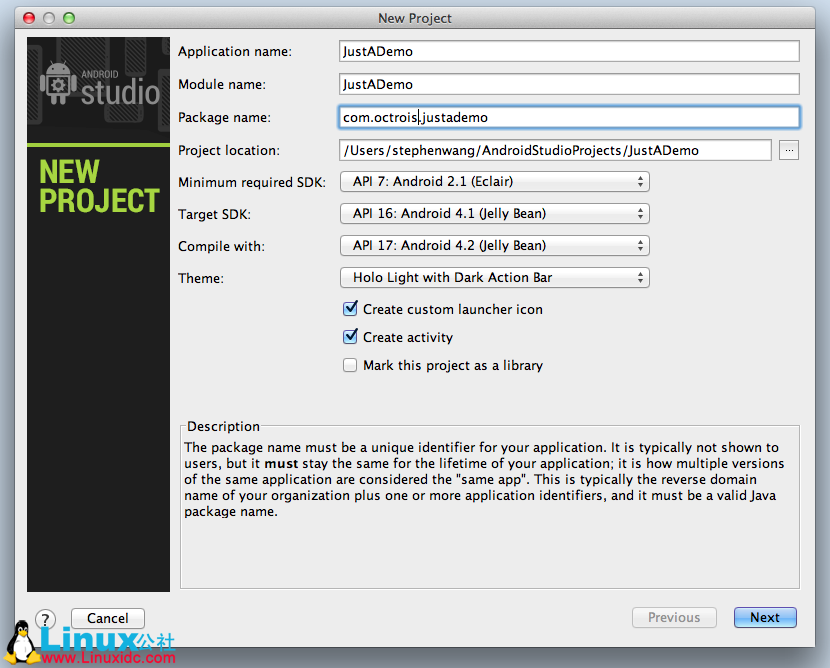
Task: Click the Cancel button
Action: point(108,618)
